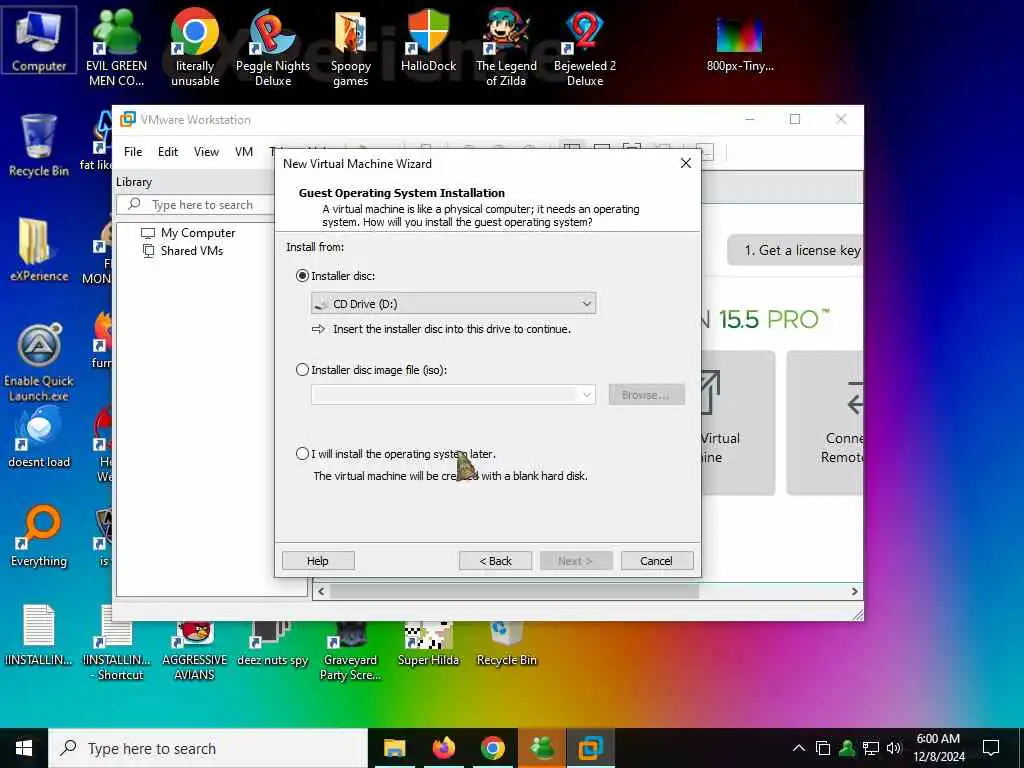Open the volume control in system tray
This screenshot has width=1024, height=768.
[895, 748]
